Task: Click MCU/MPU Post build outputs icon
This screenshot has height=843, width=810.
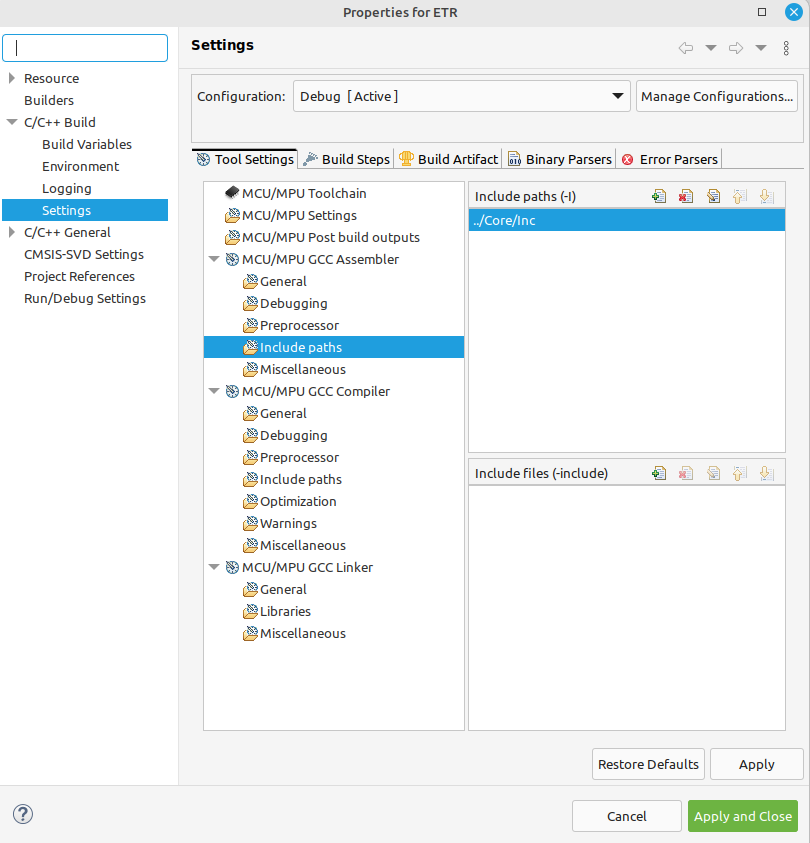Action: [x=232, y=237]
